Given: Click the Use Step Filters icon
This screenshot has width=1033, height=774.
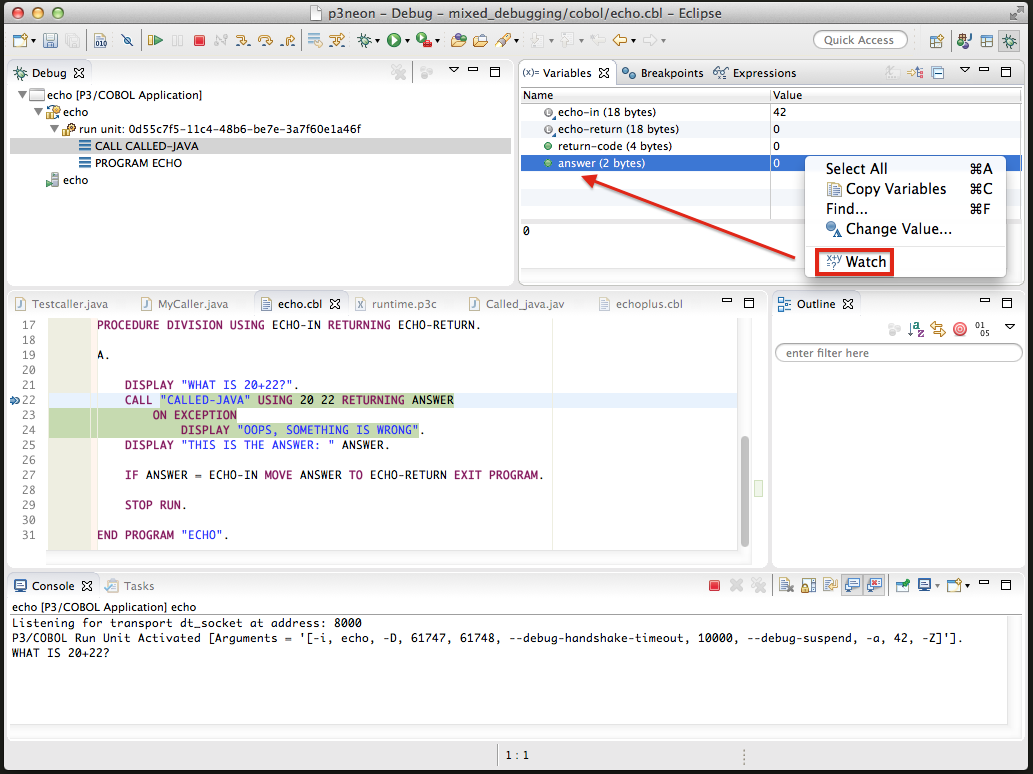Looking at the screenshot, I should (337, 41).
